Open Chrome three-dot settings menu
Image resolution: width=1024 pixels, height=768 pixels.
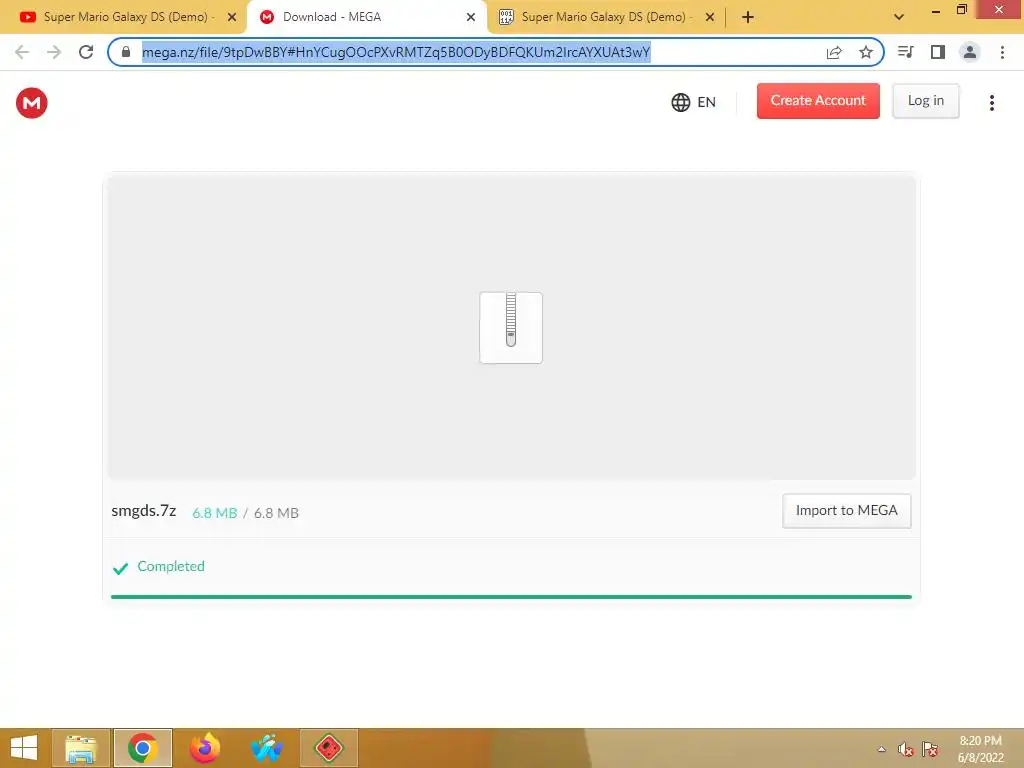click(x=1002, y=52)
